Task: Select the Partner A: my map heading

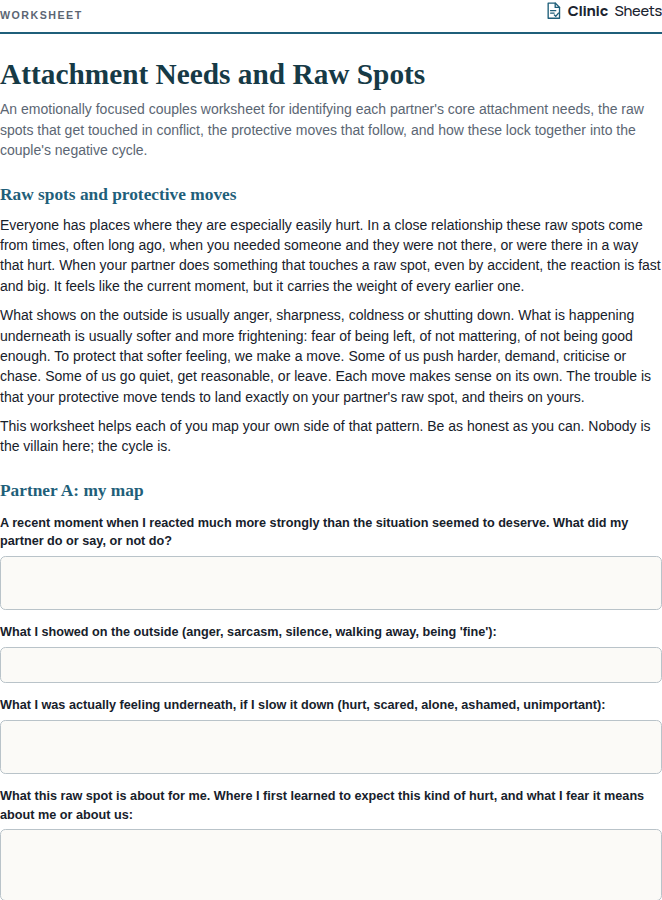Action: click(72, 491)
